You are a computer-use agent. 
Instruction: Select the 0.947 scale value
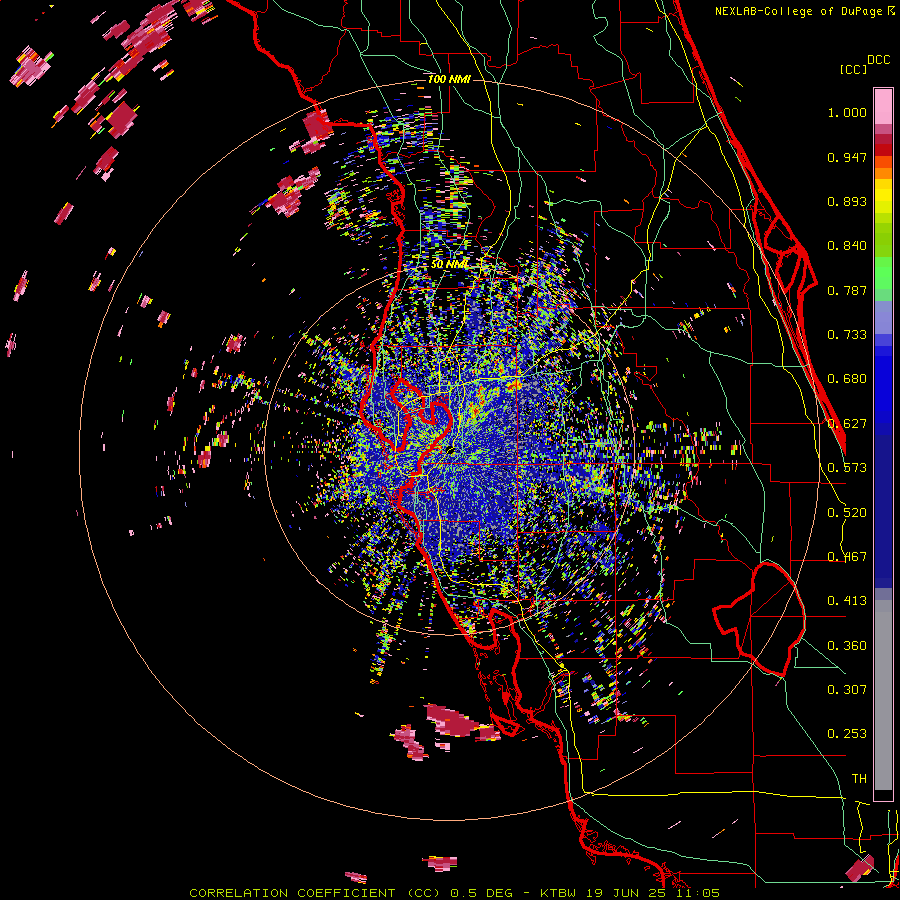[847, 157]
